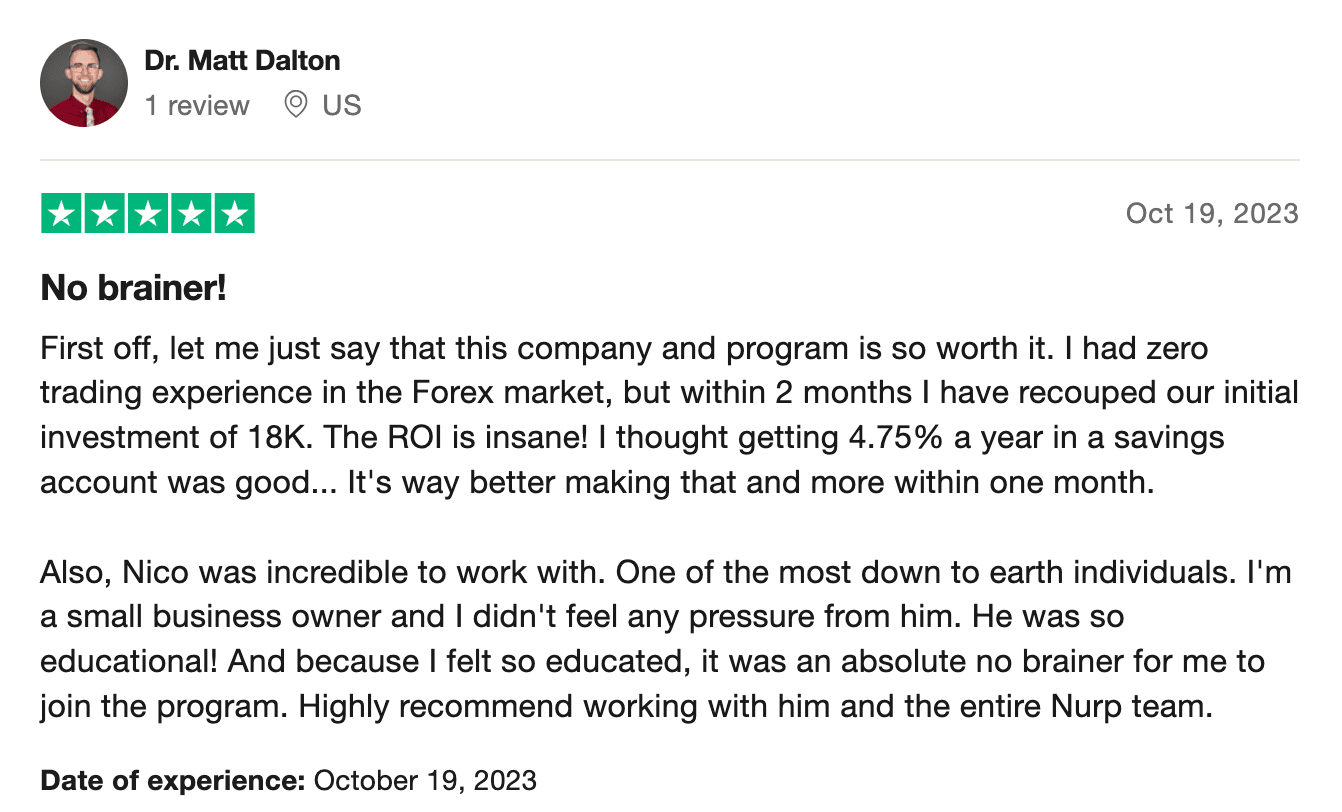Click the "Date of experience:" label
The width and height of the screenshot is (1342, 812).
point(172,780)
